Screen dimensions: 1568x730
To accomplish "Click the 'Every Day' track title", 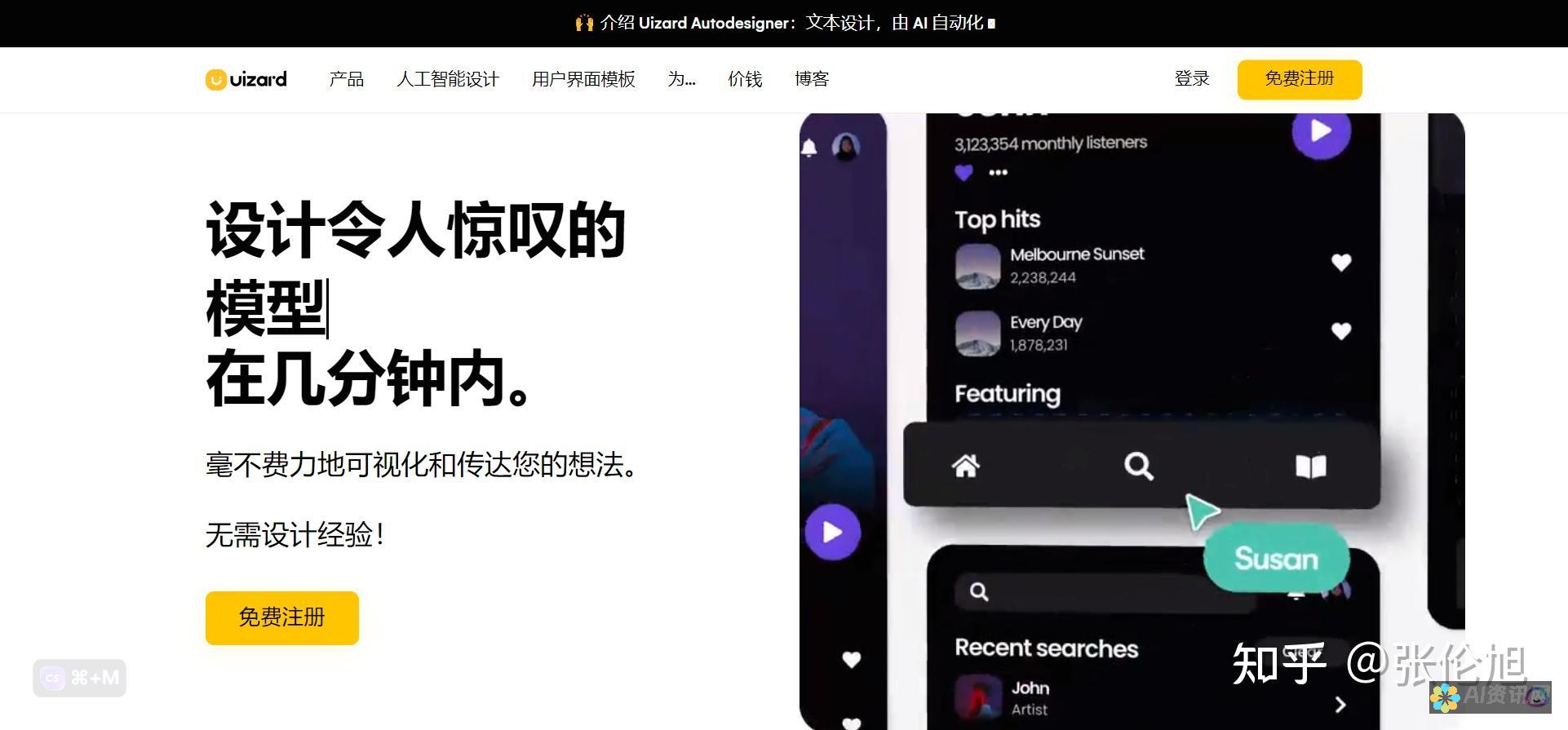I will tap(1046, 322).
